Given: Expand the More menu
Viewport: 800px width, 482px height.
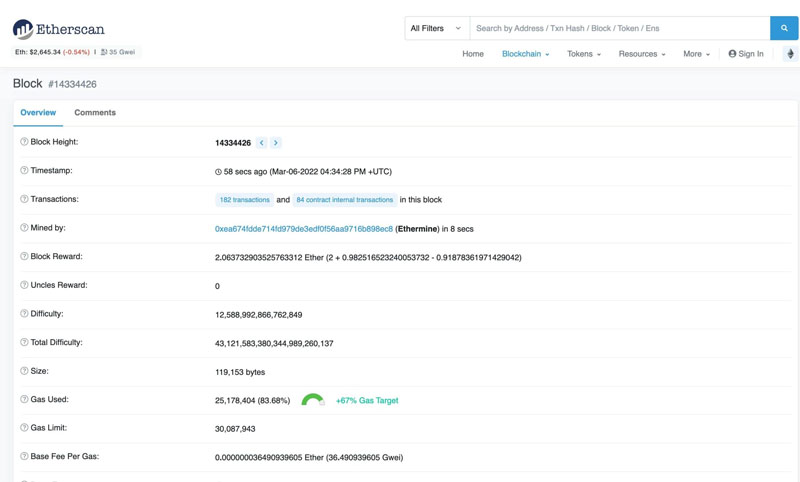Looking at the screenshot, I should coord(696,54).
